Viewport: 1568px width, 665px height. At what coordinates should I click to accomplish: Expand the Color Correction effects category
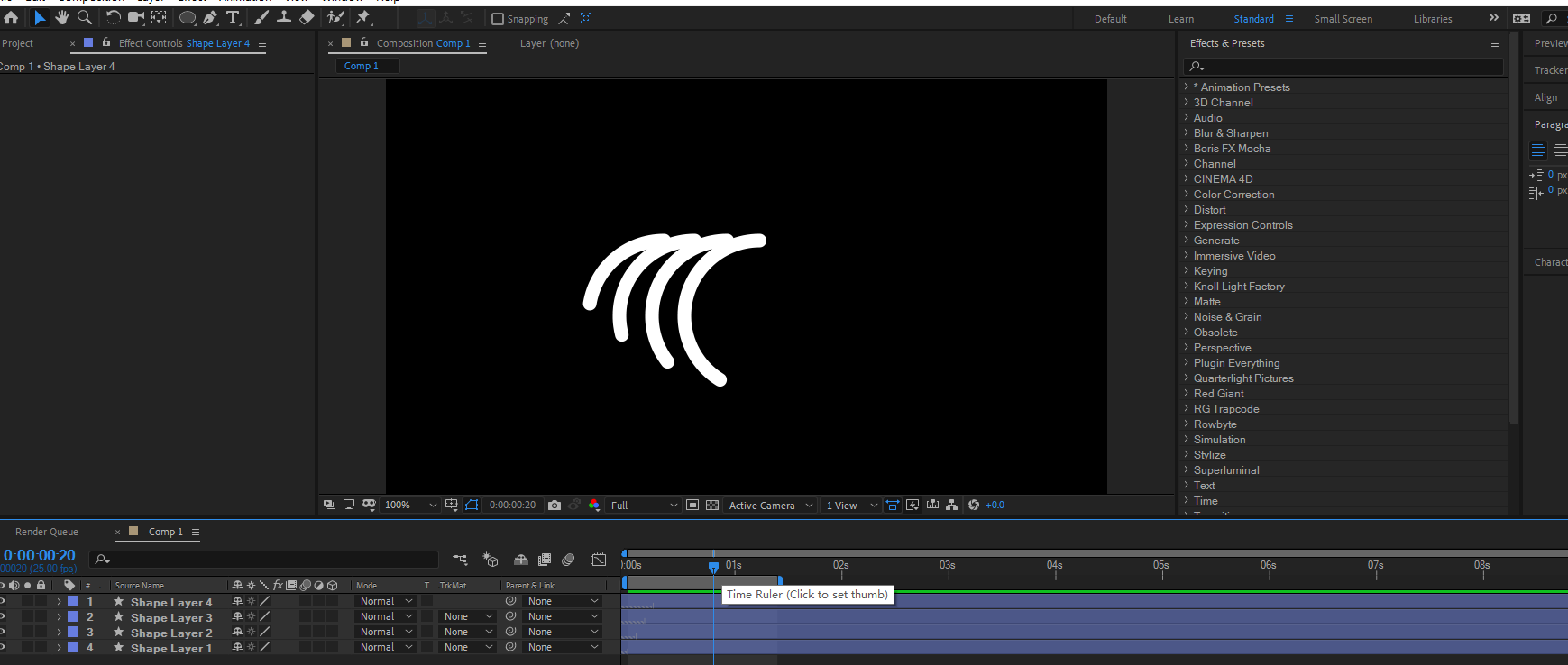click(x=1233, y=195)
